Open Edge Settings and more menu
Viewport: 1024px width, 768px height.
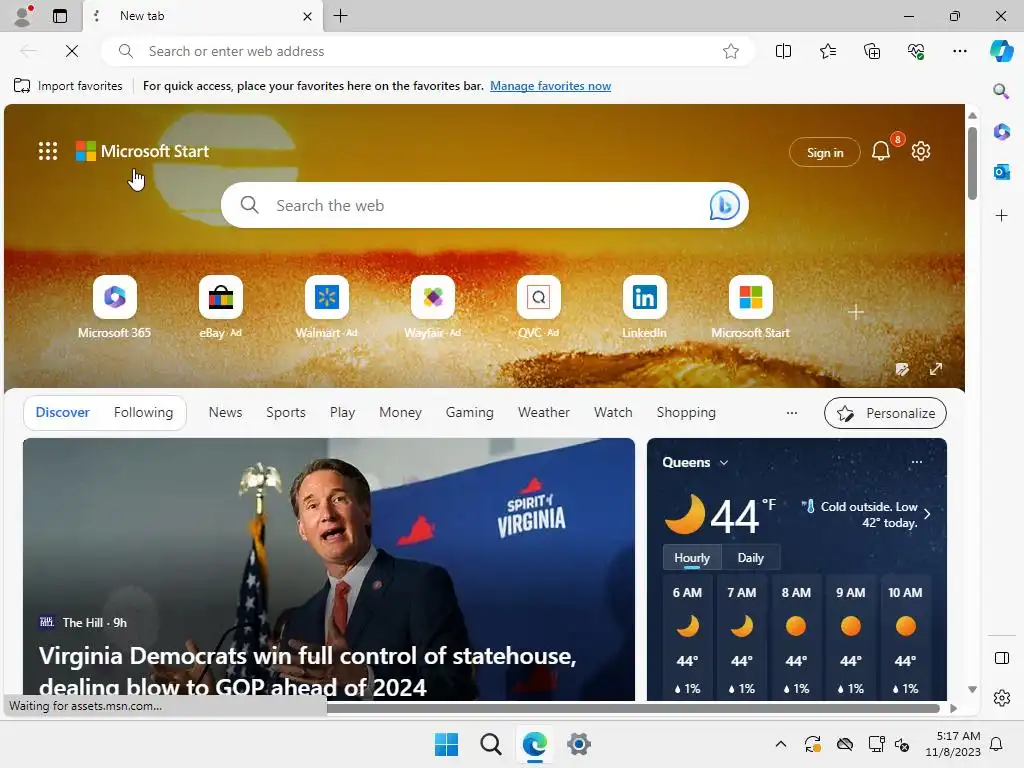point(959,51)
